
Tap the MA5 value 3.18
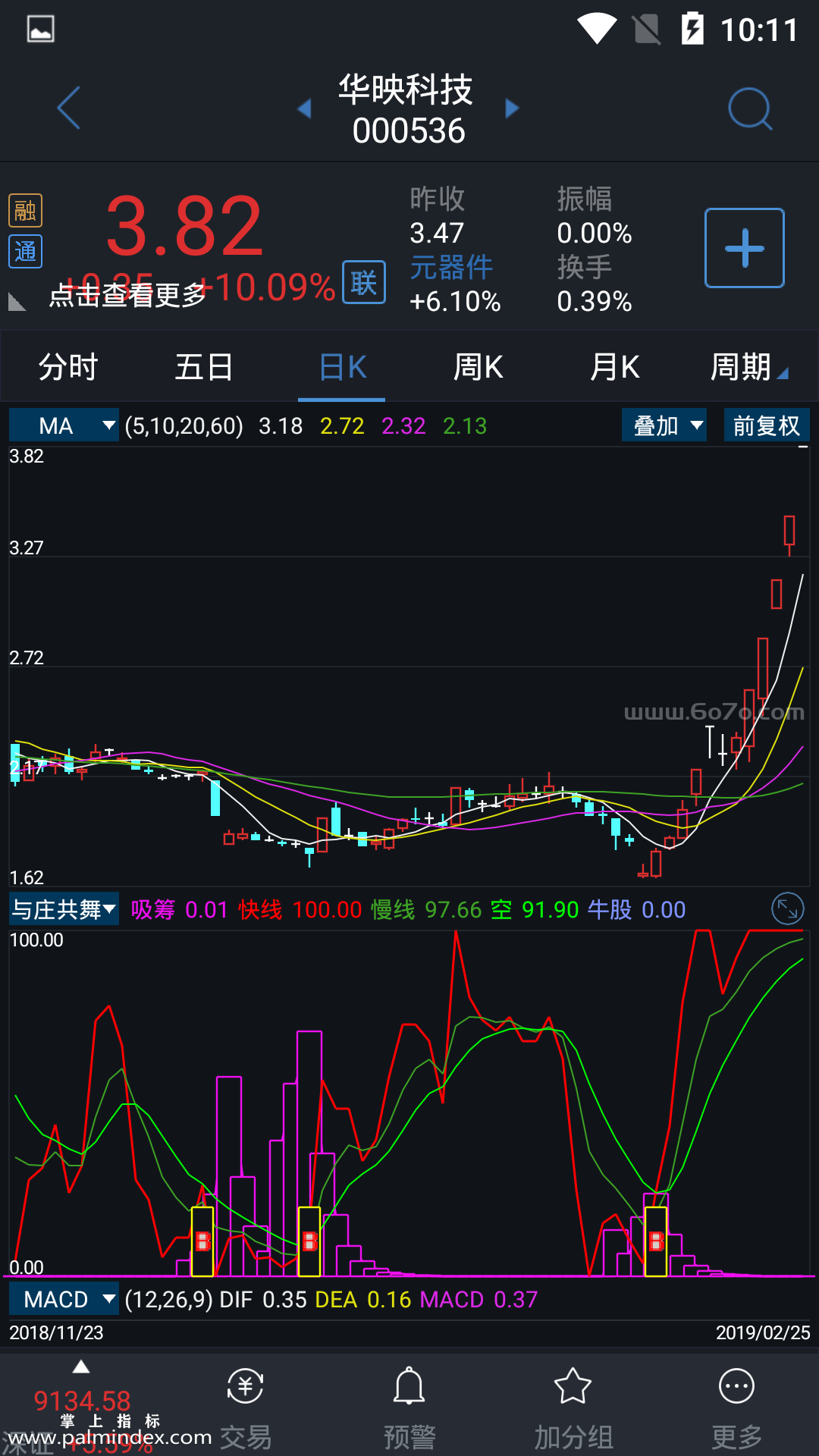coord(281,425)
